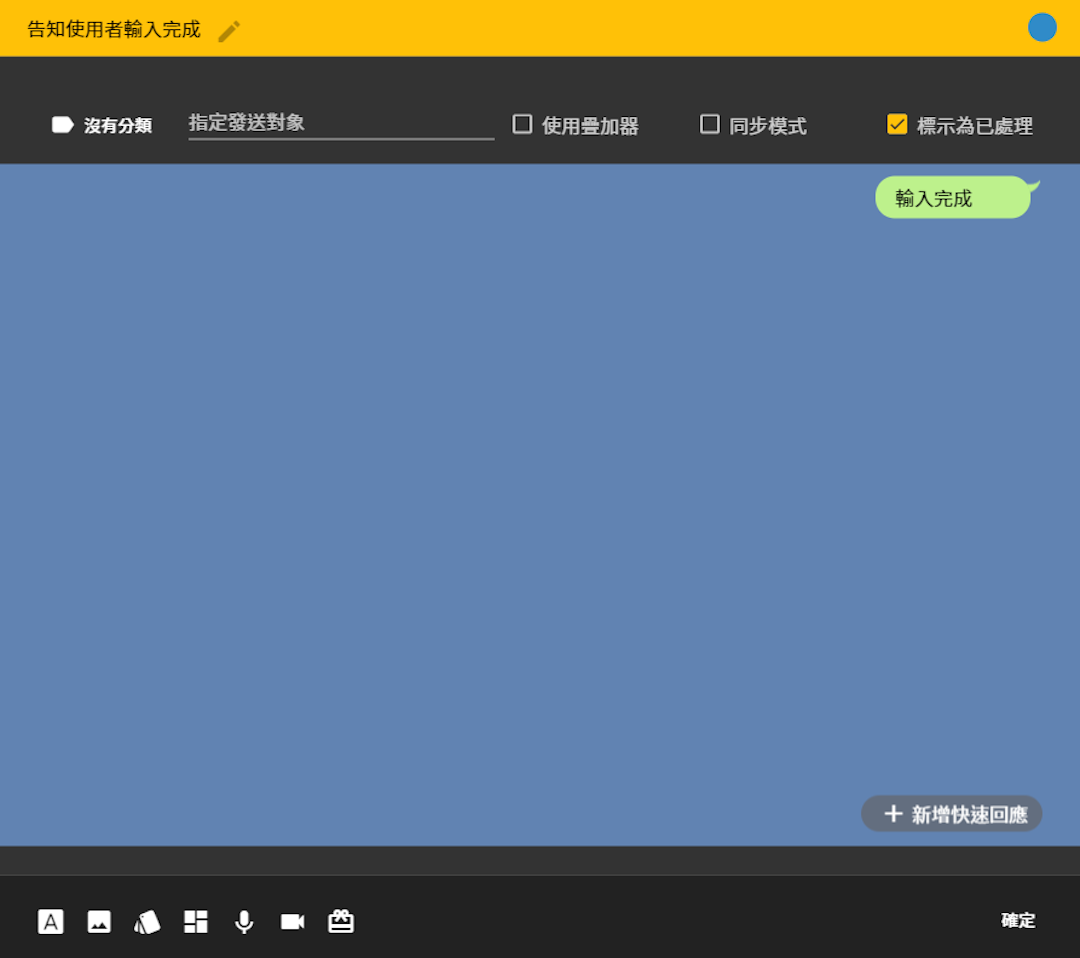1080x958 pixels.
Task: Enable the 同步模式 checkbox
Action: pos(709,124)
